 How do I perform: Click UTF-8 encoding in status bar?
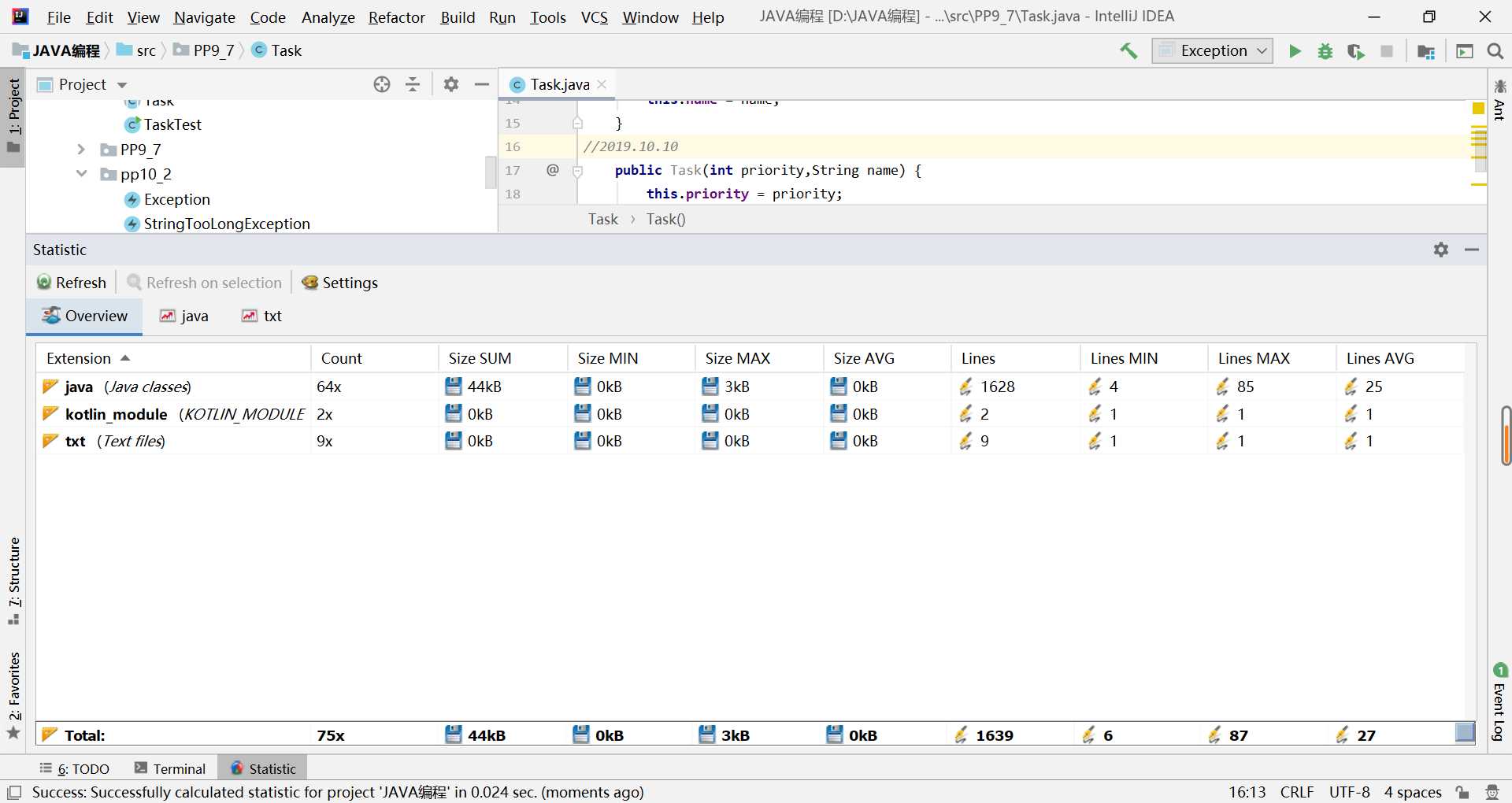[1350, 792]
